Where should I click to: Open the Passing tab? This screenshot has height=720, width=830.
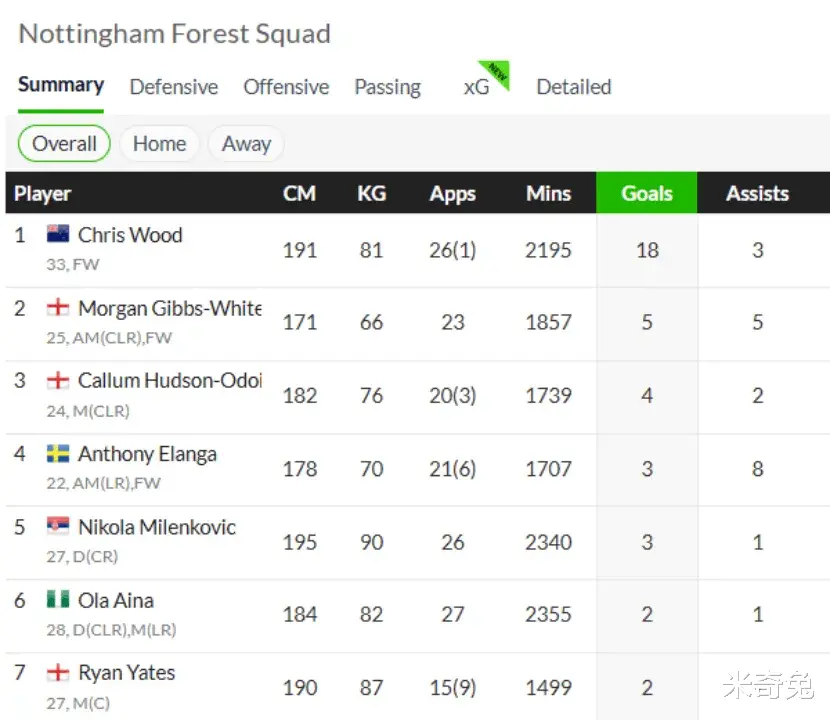coord(387,87)
